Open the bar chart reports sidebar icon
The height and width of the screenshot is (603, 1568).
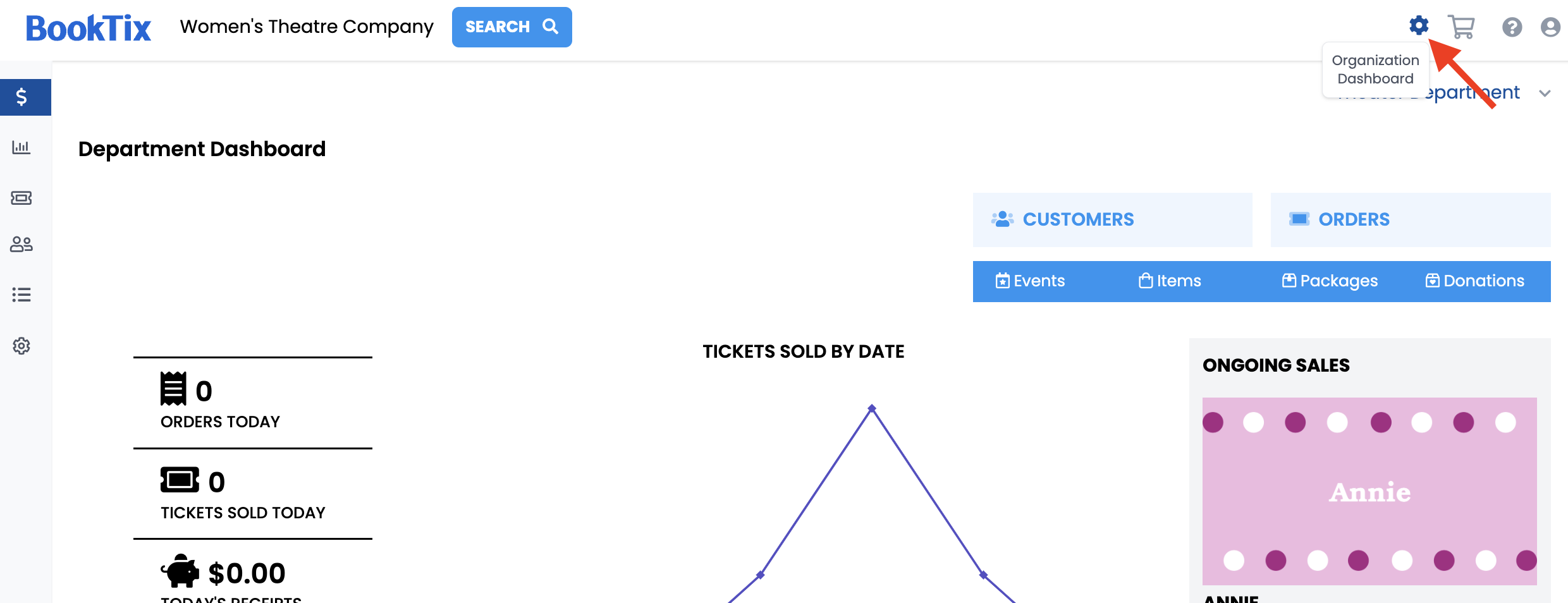pos(21,147)
